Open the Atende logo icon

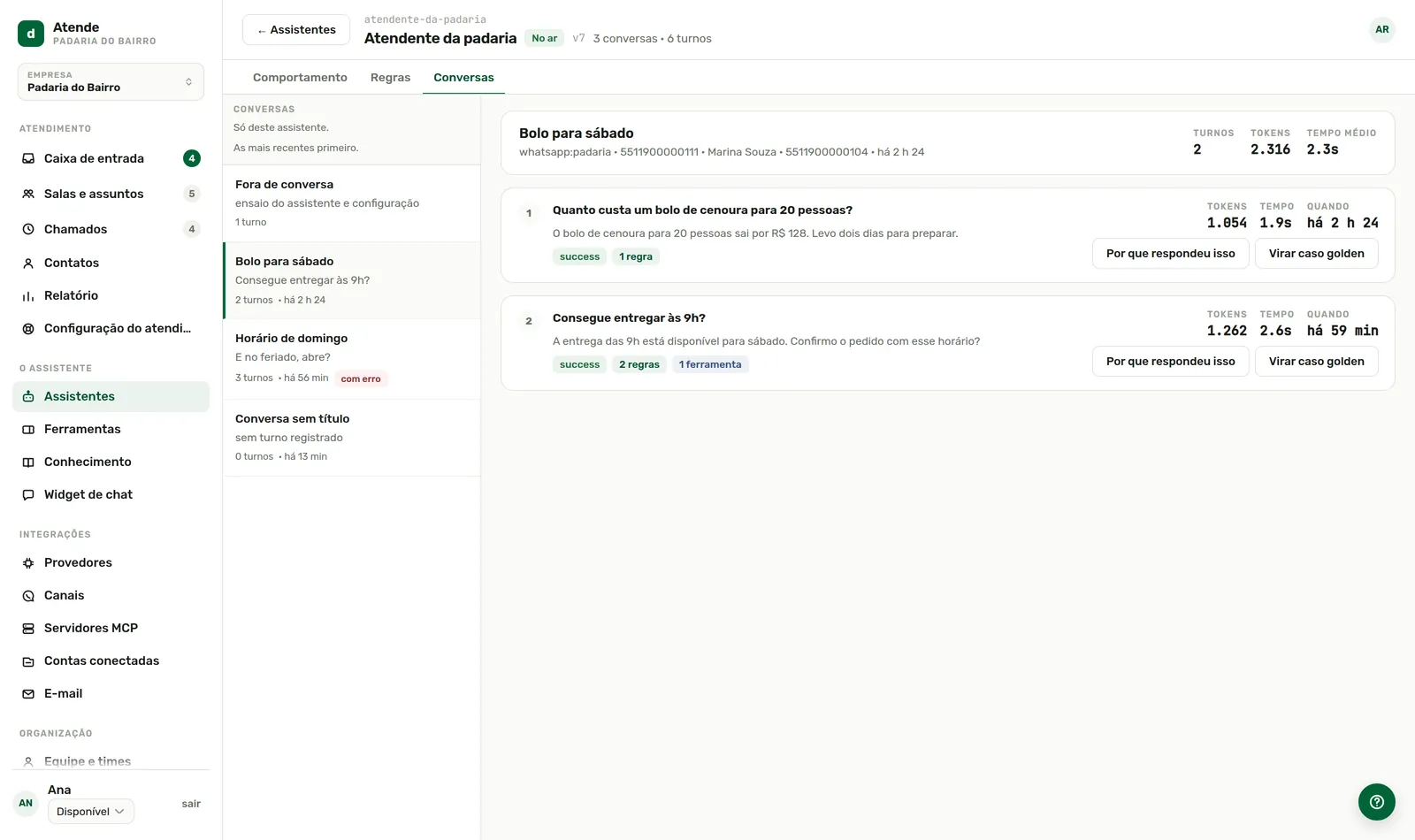click(x=31, y=34)
